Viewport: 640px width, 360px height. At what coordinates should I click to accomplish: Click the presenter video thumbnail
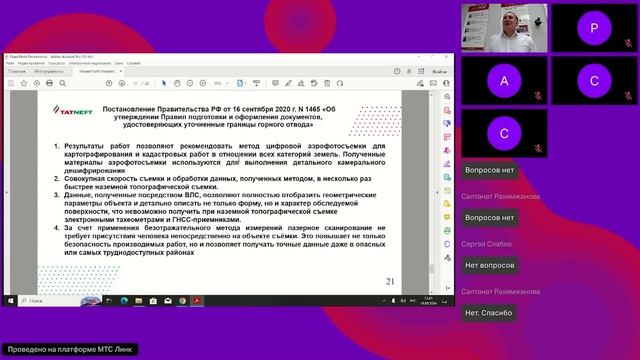click(504, 28)
